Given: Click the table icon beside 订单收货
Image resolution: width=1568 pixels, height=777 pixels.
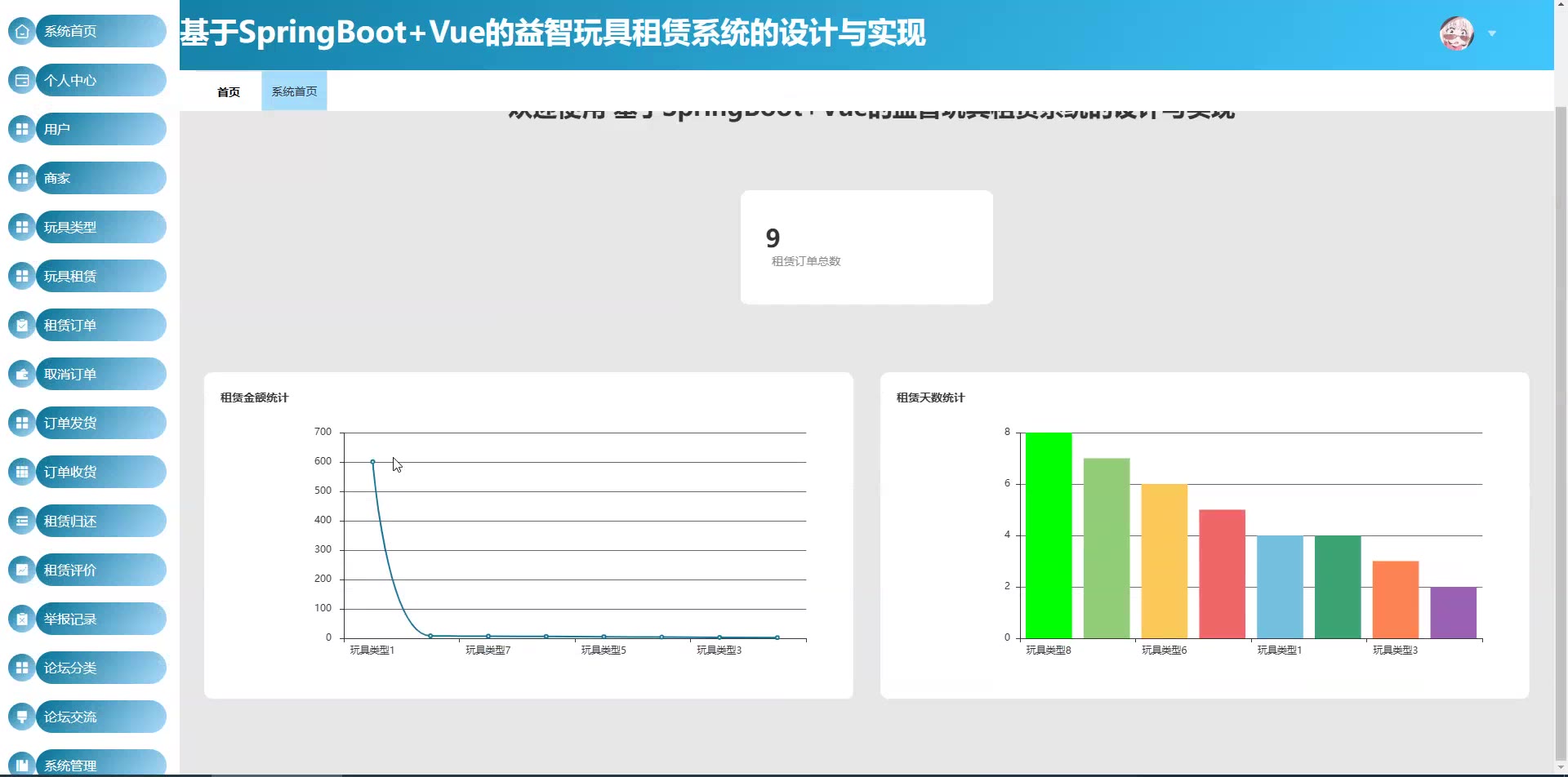Looking at the screenshot, I should click(22, 472).
